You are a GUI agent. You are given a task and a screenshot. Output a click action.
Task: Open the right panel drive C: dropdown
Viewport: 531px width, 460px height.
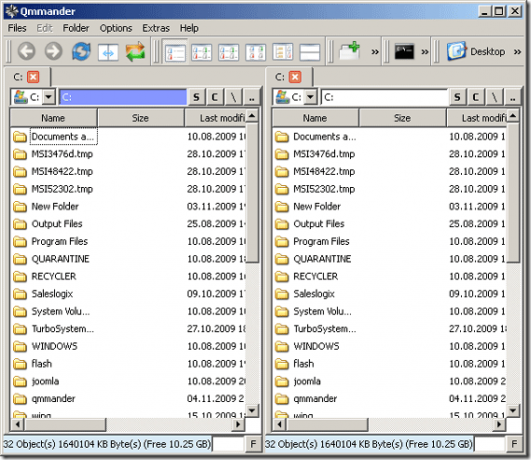coord(310,97)
